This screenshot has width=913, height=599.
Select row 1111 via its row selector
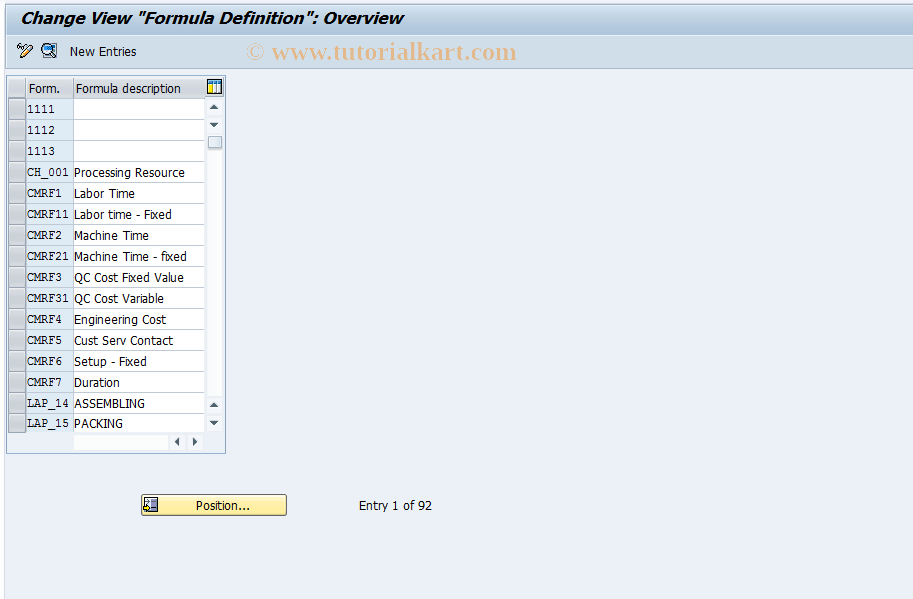coord(17,109)
